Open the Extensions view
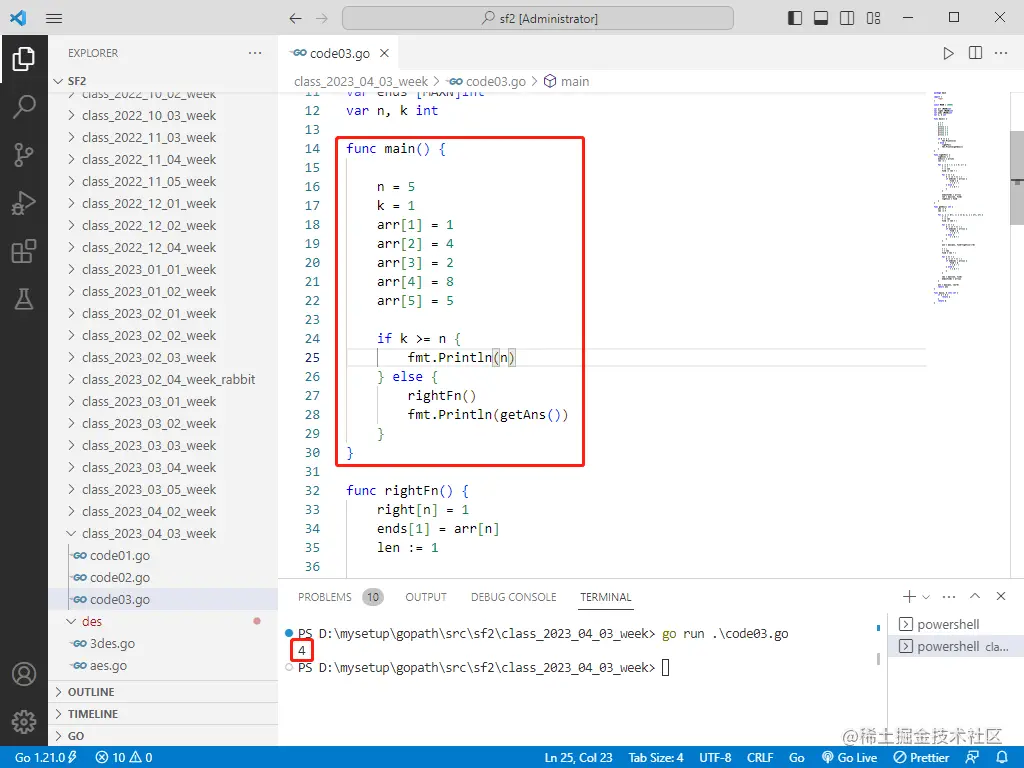This screenshot has width=1024, height=768. (x=24, y=251)
